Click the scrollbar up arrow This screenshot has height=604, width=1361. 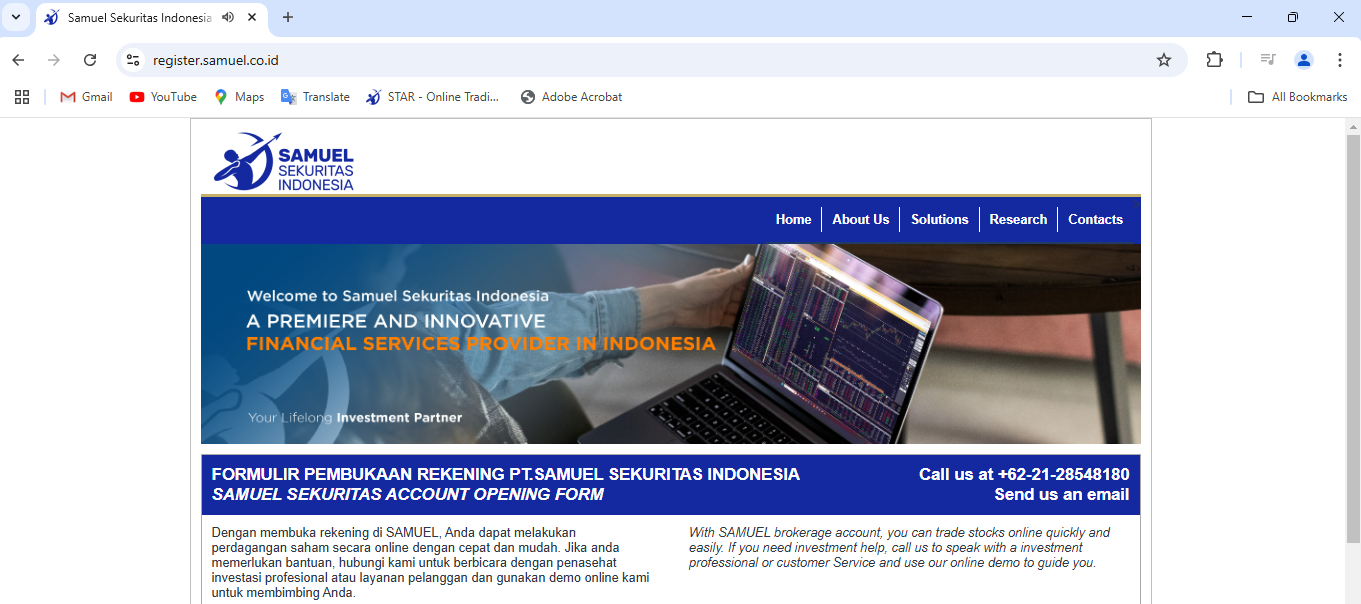[x=1353, y=125]
